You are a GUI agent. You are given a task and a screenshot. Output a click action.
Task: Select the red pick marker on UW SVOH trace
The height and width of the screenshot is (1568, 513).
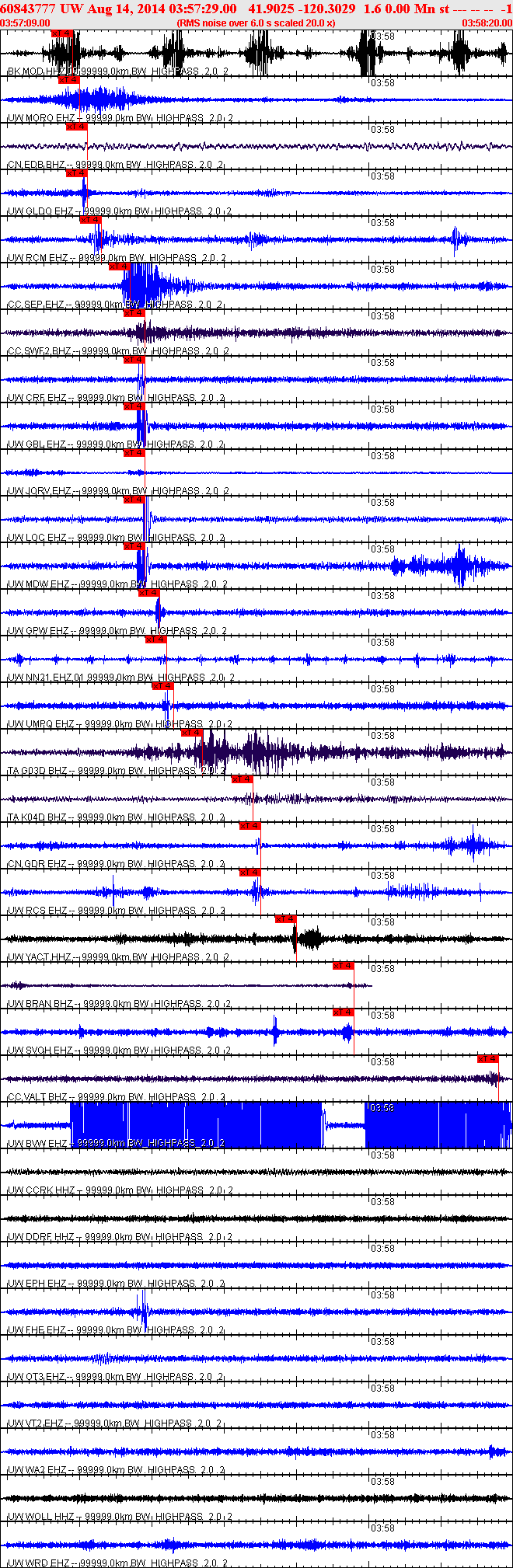pos(344,1012)
